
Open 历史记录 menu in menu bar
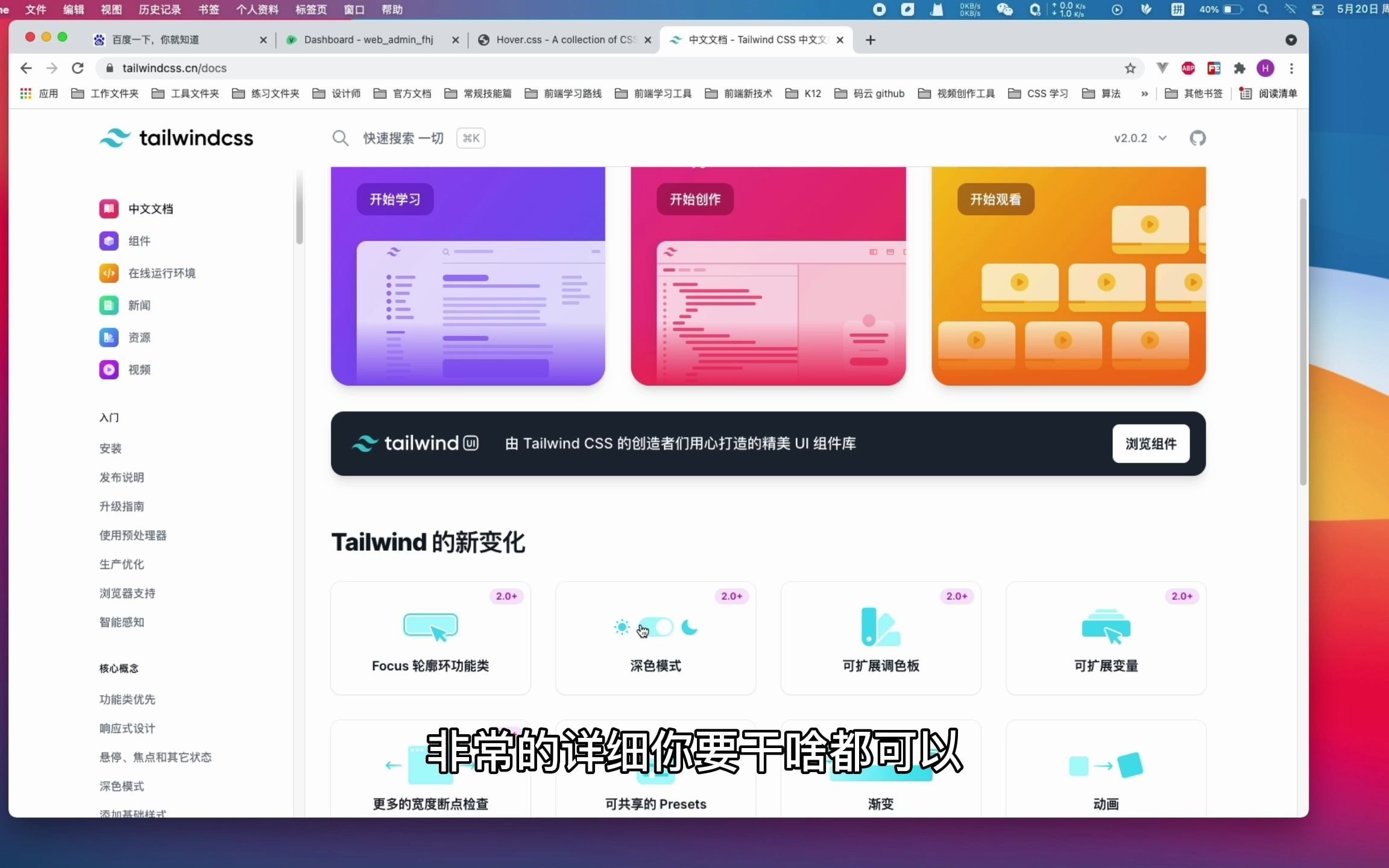click(160, 9)
